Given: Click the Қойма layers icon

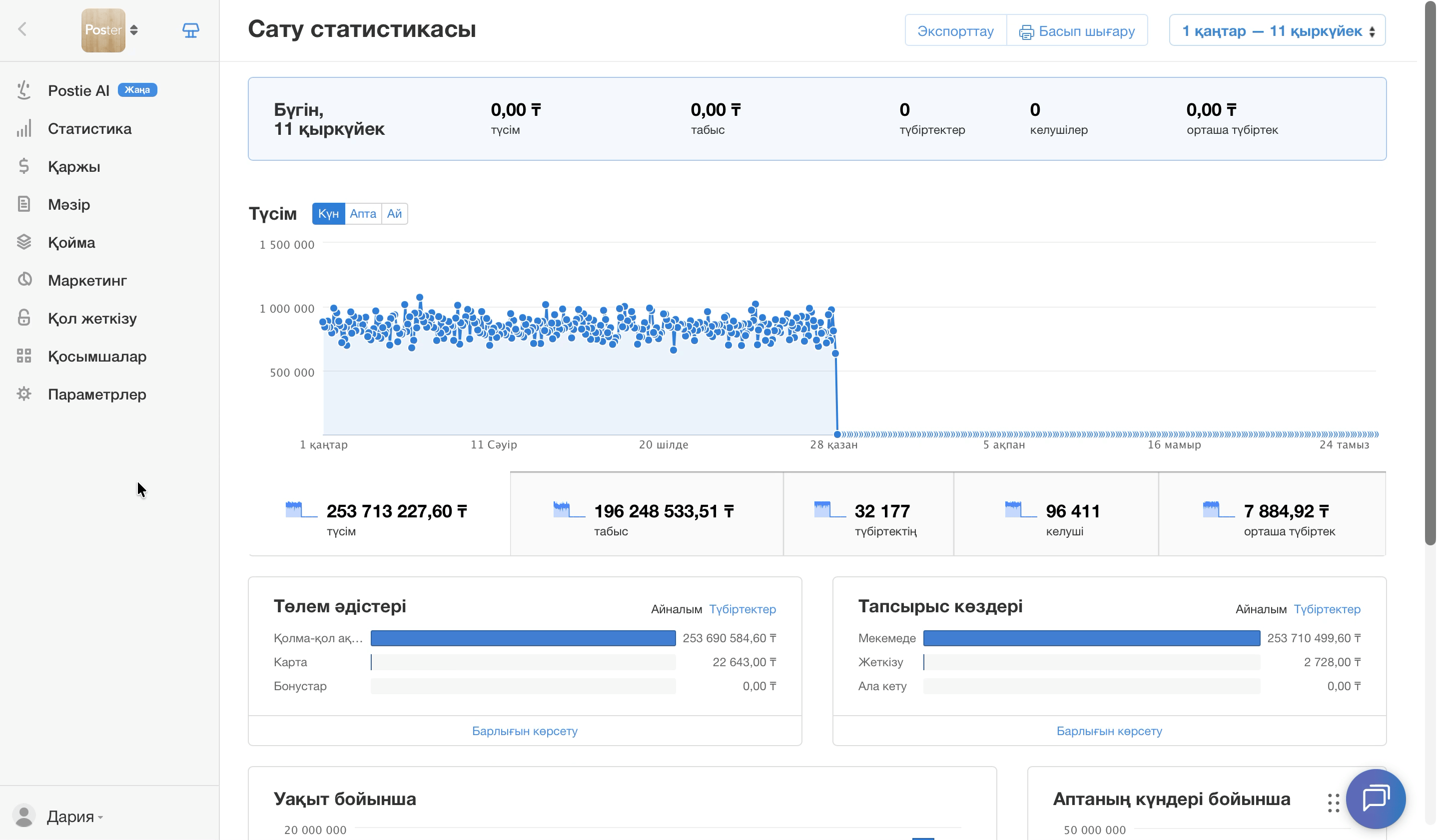Looking at the screenshot, I should tap(24, 242).
